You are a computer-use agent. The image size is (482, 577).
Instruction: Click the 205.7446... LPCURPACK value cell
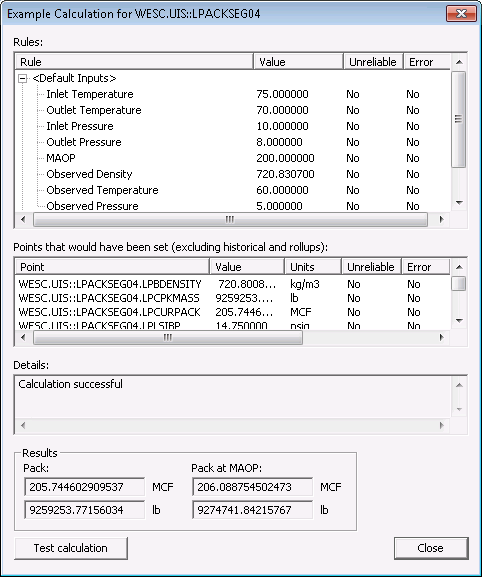point(244,312)
